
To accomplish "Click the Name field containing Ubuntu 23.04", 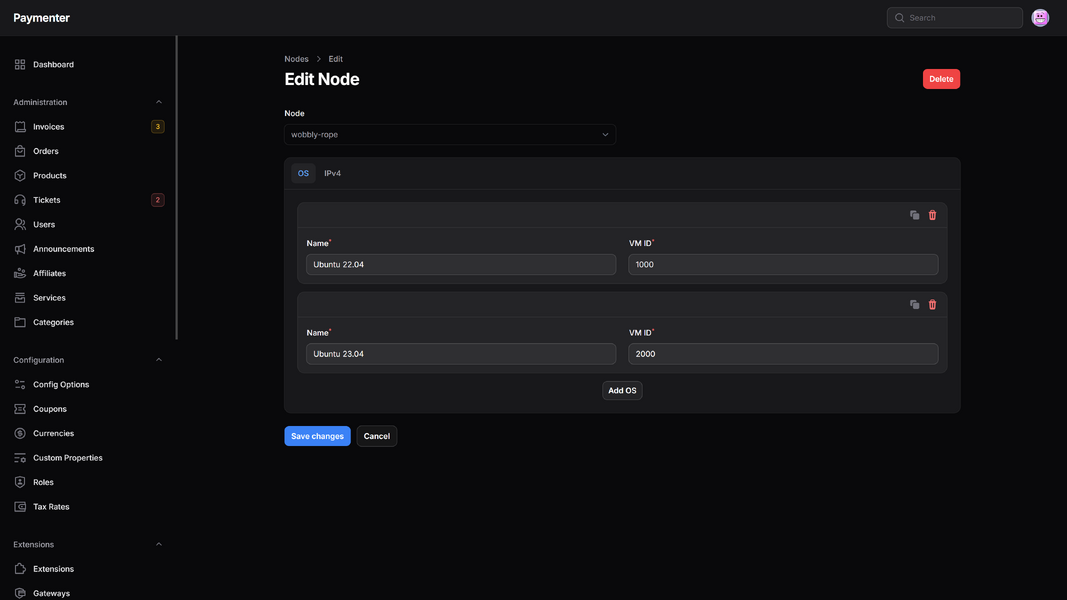I will pos(461,354).
